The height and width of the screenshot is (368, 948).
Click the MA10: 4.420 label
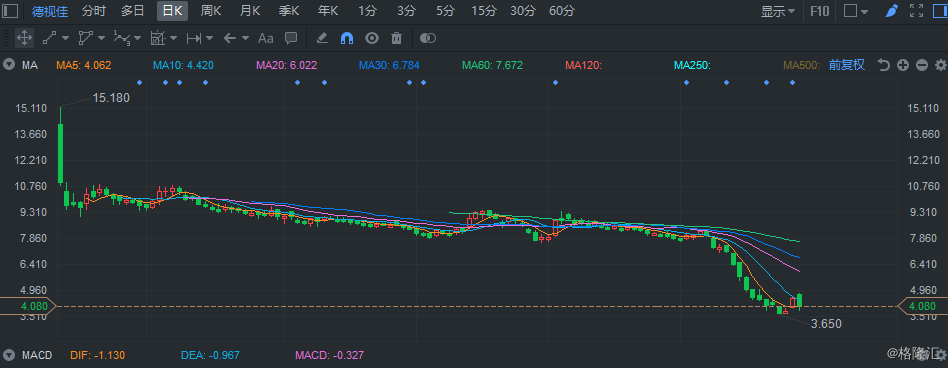[183, 65]
